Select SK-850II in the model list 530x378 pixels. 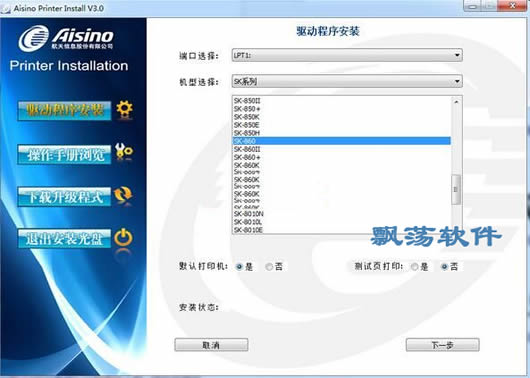(x=342, y=101)
